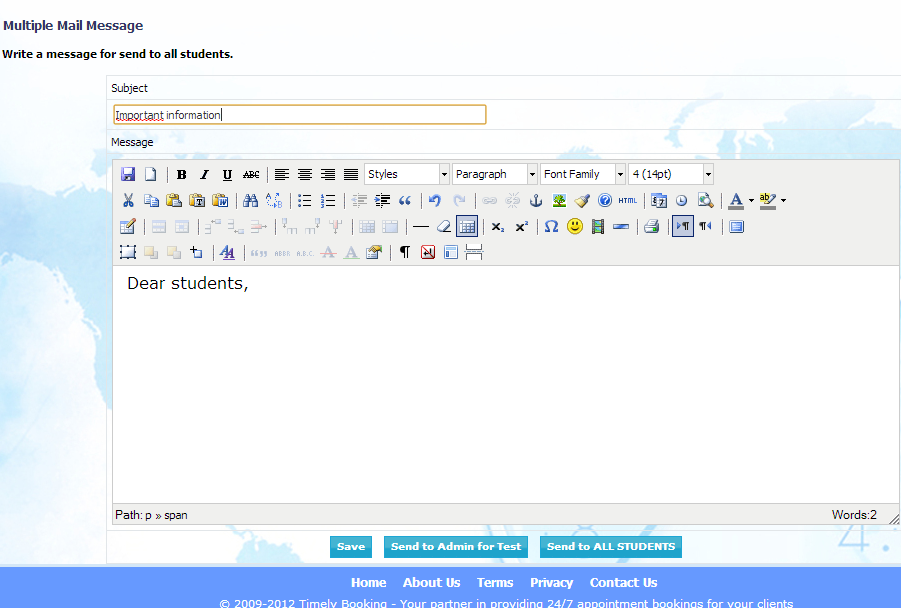901x608 pixels.
Task: Insert a special character with the Omega icon
Action: [x=551, y=226]
